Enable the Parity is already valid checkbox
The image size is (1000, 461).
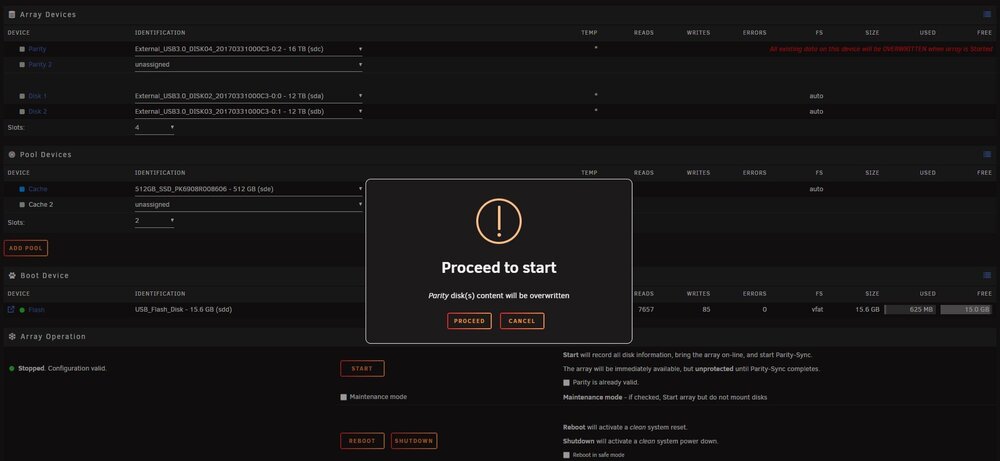[566, 383]
